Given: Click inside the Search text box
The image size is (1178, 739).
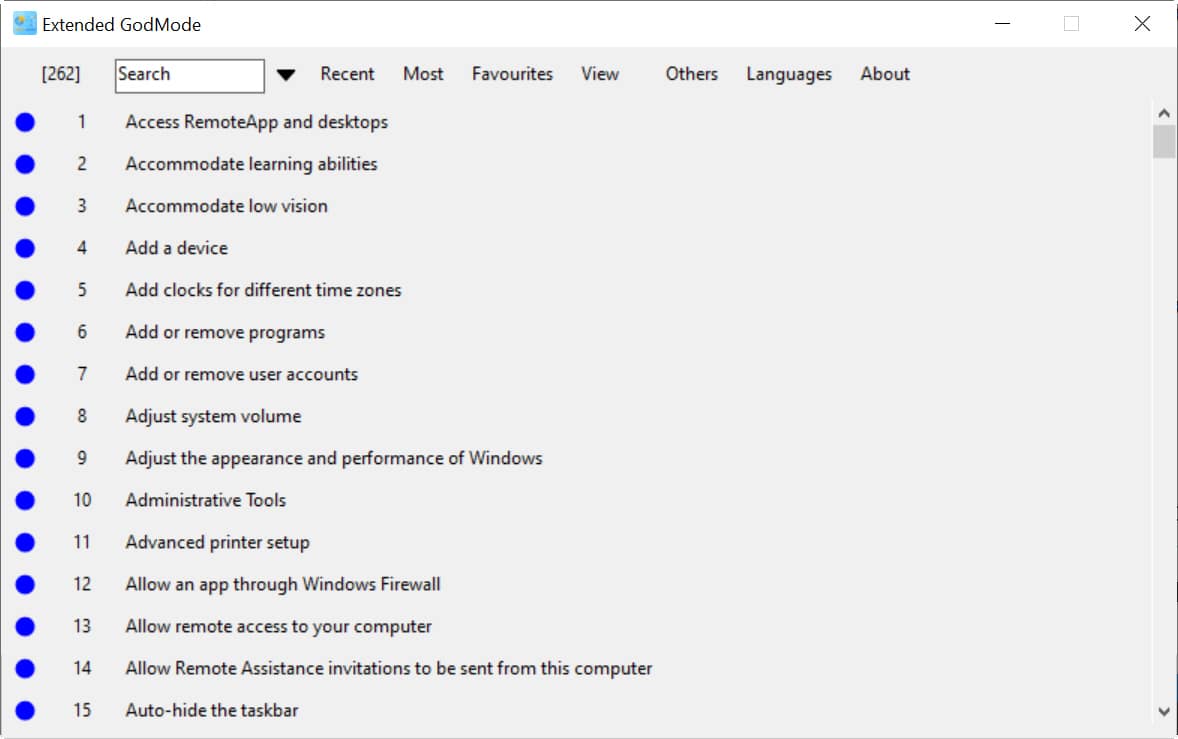Looking at the screenshot, I should [x=190, y=75].
